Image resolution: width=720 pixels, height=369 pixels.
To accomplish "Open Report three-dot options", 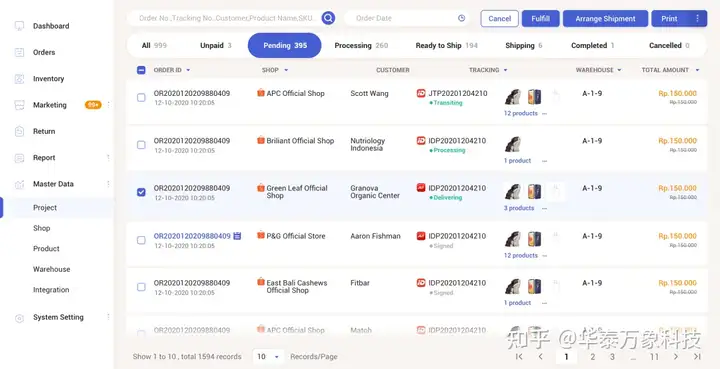I will tap(108, 158).
